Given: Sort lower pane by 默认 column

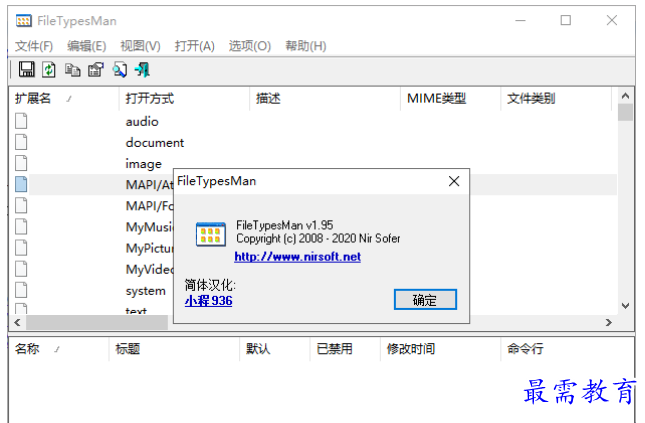Looking at the screenshot, I should pyautogui.click(x=274, y=349).
